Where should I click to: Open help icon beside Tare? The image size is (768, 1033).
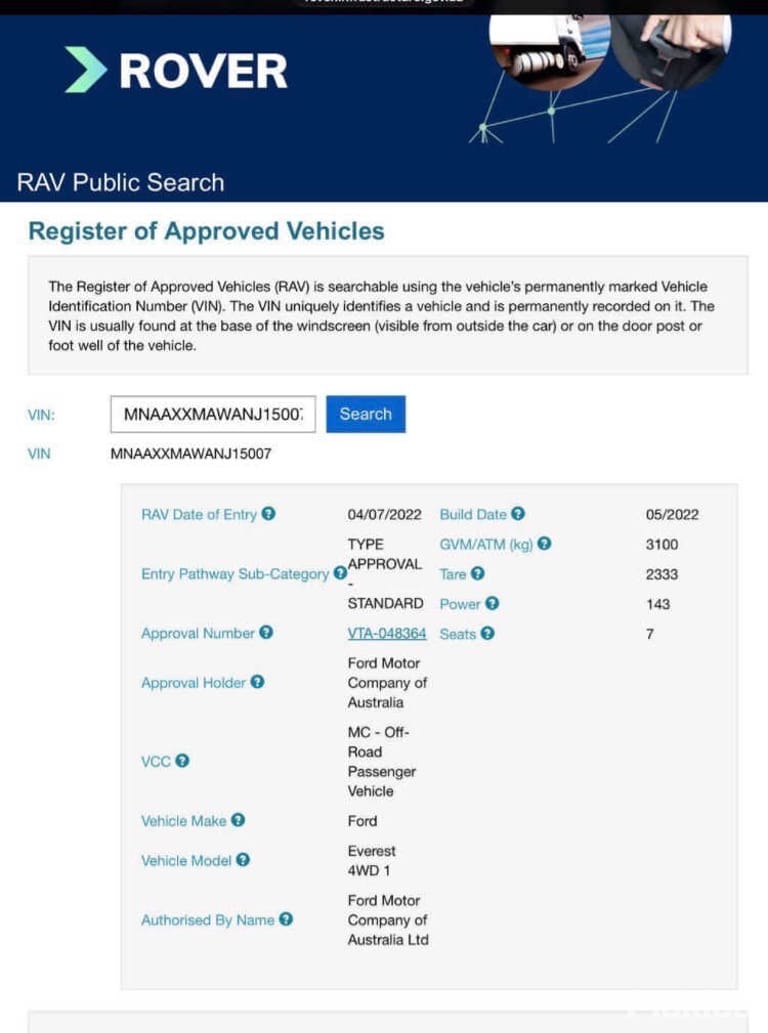click(x=478, y=574)
